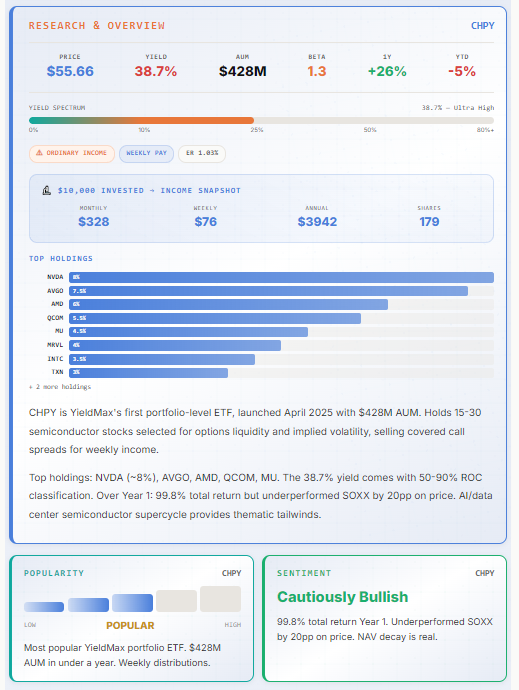This screenshot has height=690, width=519.
Task: Click the NVDA ticker label
Action: pos(55,277)
